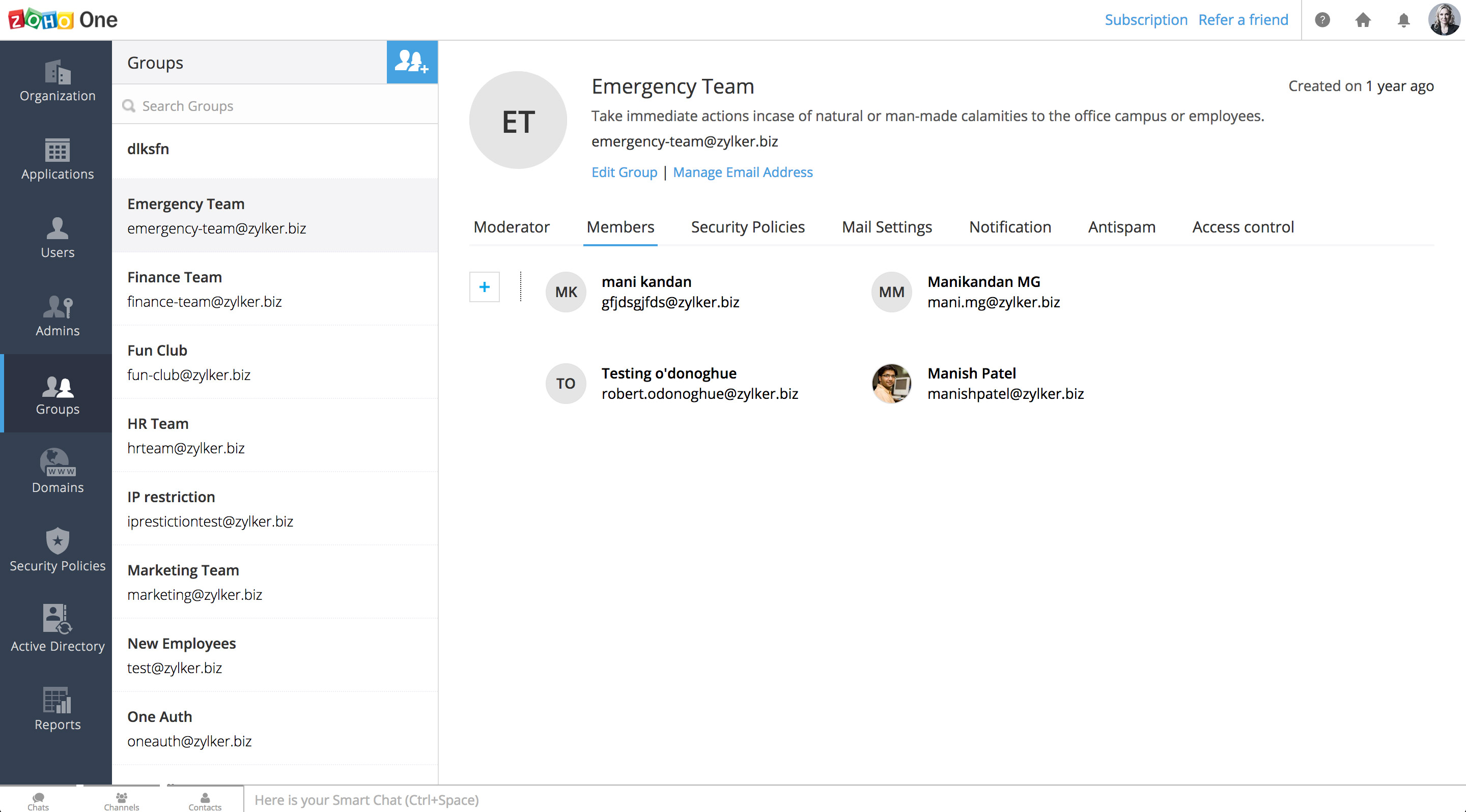Open the Applications sidebar icon
Image resolution: width=1466 pixels, height=812 pixels.
coord(58,159)
